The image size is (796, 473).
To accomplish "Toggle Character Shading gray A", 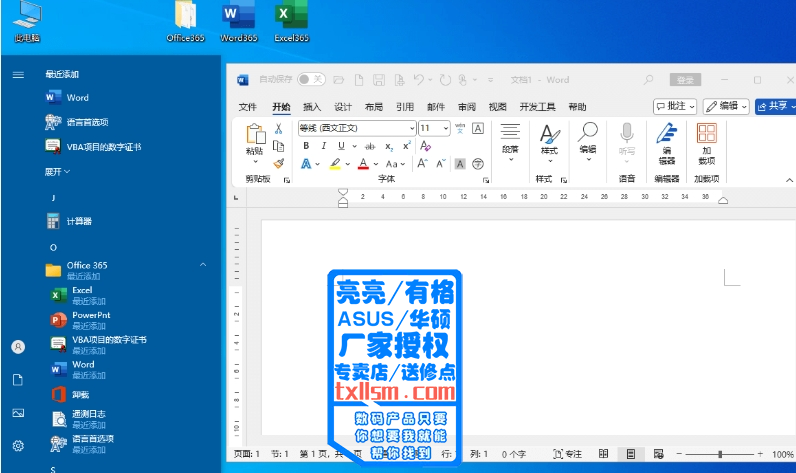I will [460, 163].
